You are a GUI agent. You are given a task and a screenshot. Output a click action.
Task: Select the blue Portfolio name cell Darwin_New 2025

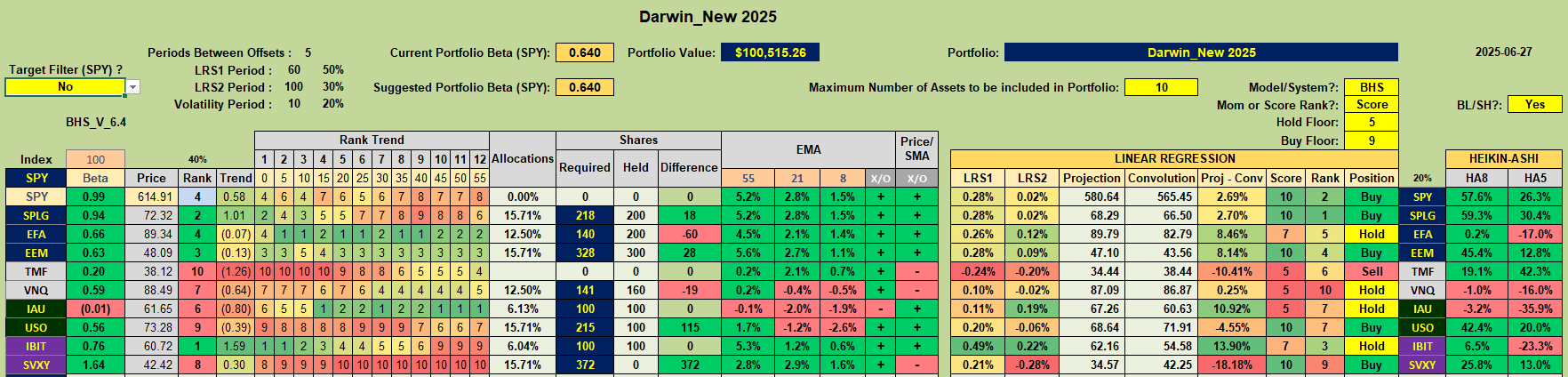click(x=1201, y=52)
